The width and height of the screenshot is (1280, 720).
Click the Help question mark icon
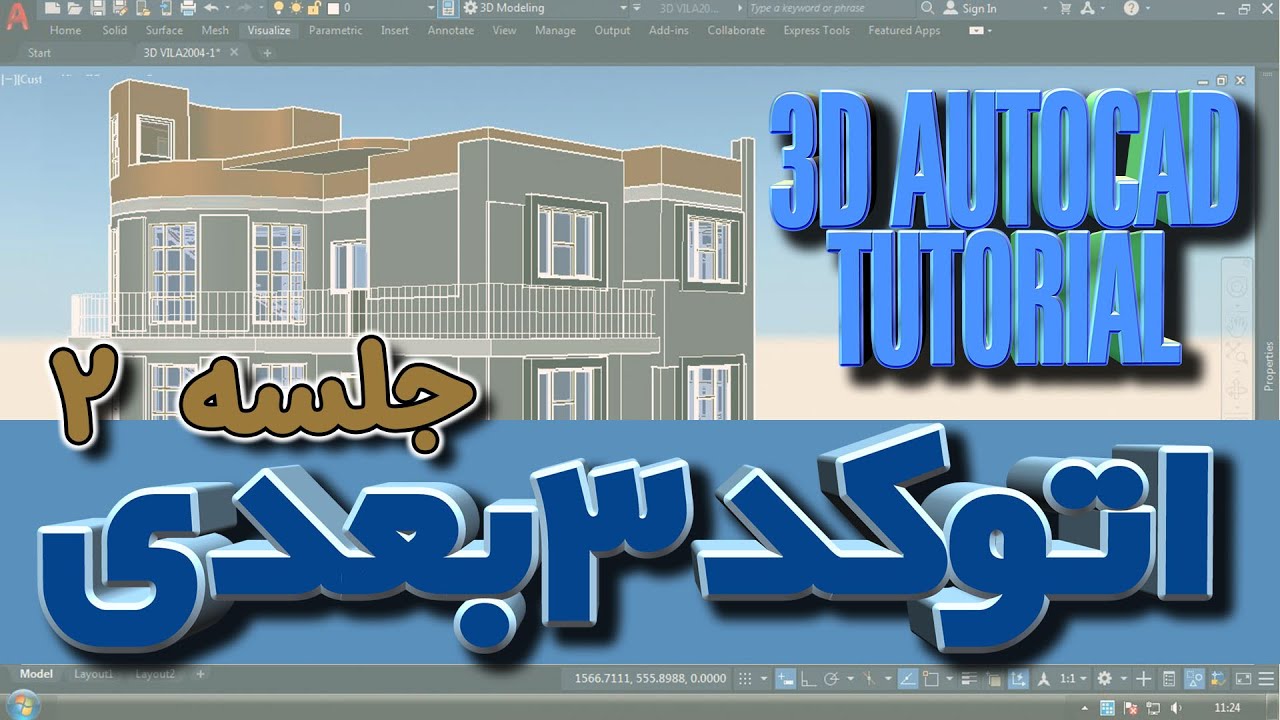(x=1131, y=8)
